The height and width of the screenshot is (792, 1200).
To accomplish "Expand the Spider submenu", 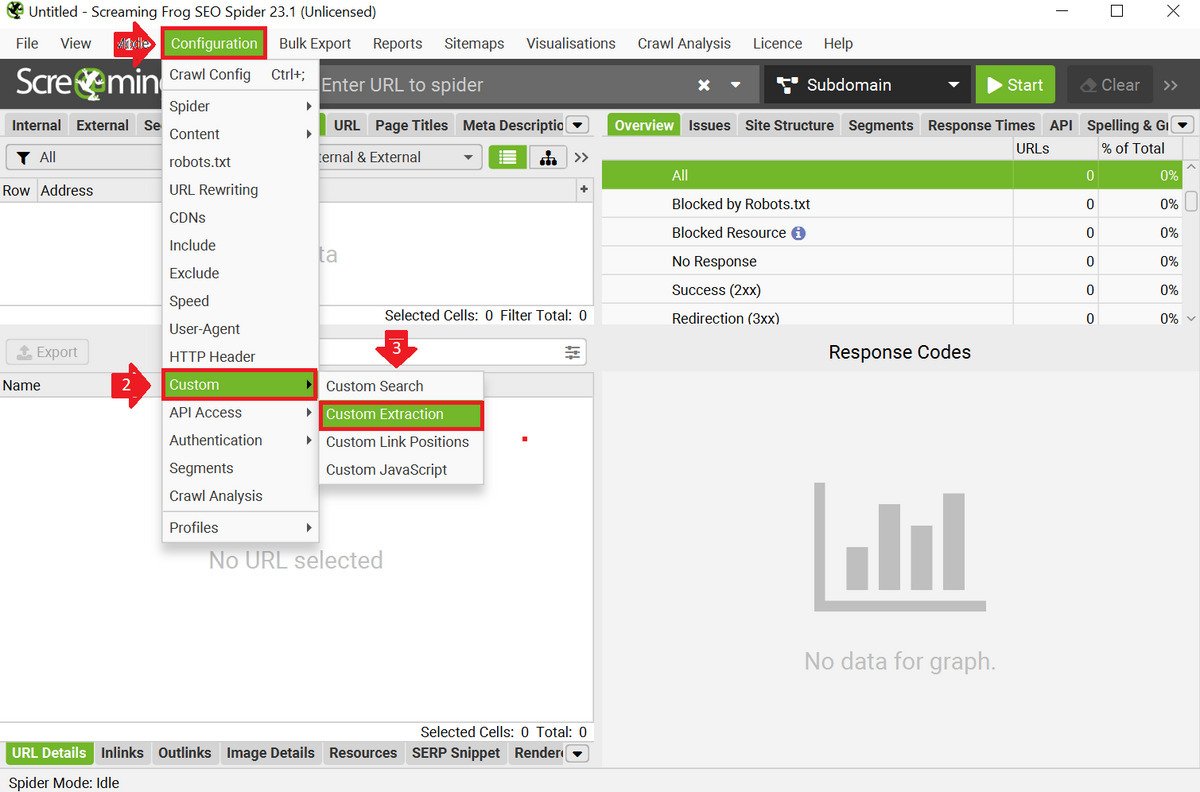I will pos(240,106).
